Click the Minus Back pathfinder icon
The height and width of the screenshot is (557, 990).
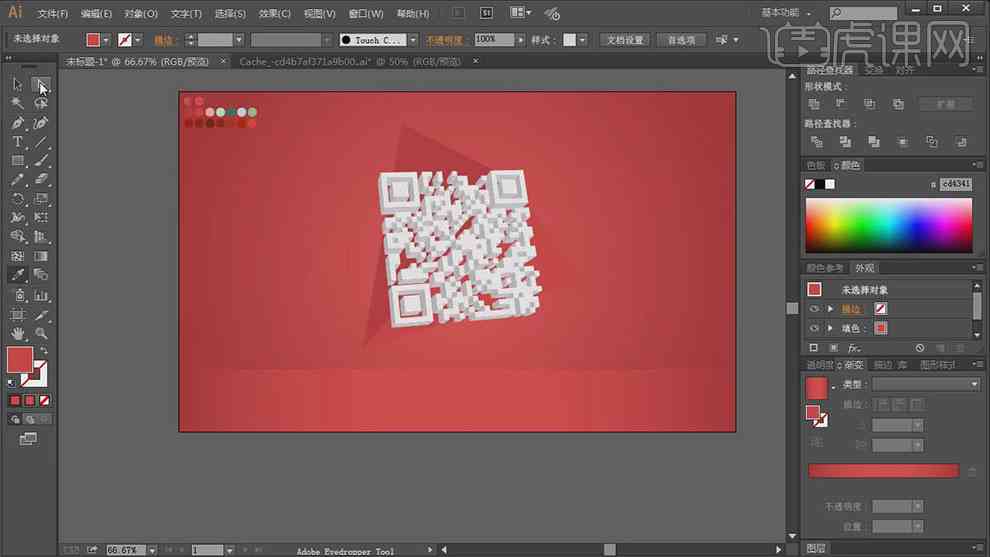tap(962, 142)
